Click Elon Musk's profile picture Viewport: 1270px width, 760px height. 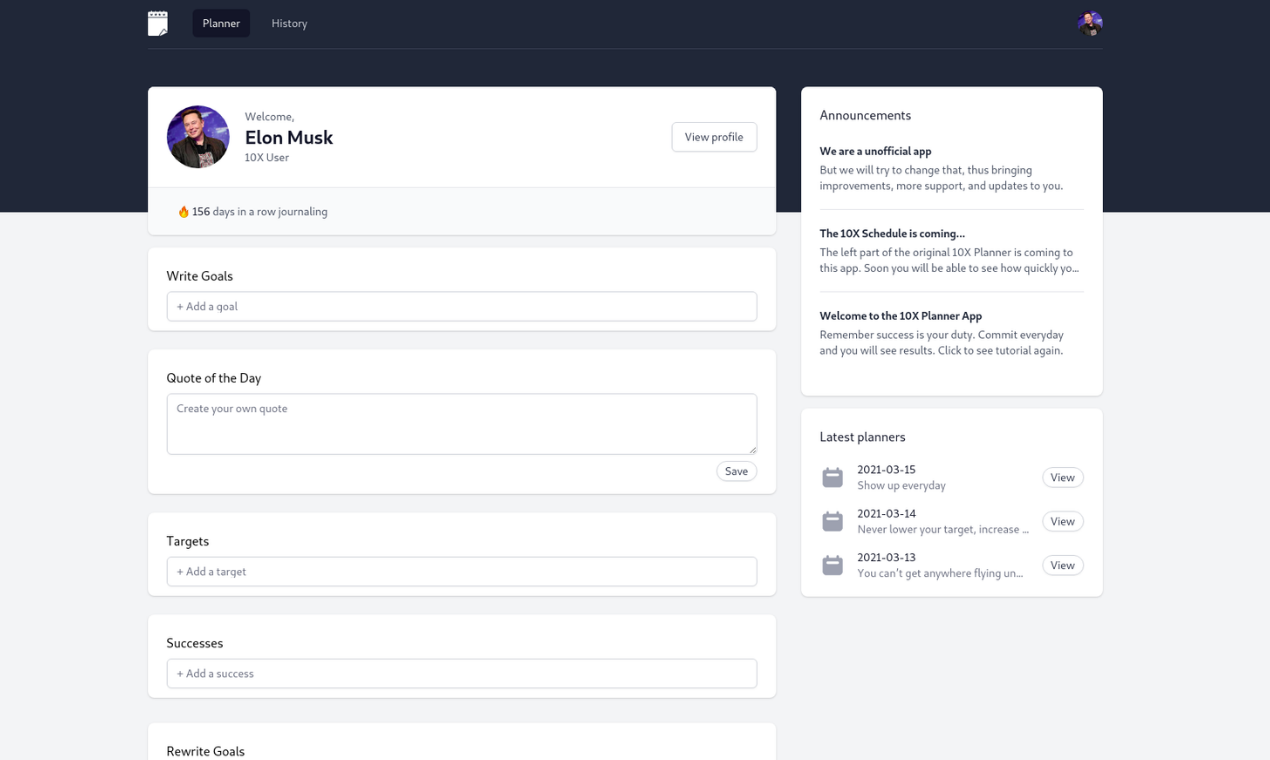point(197,136)
